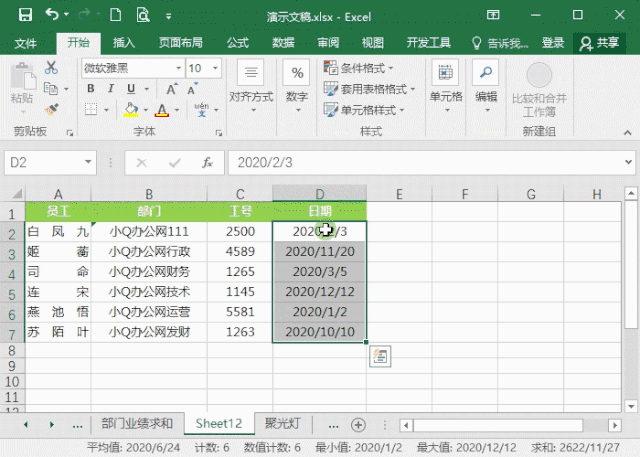Click the Quick Analysis icon below the selection
The width and height of the screenshot is (640, 457).
tap(380, 356)
